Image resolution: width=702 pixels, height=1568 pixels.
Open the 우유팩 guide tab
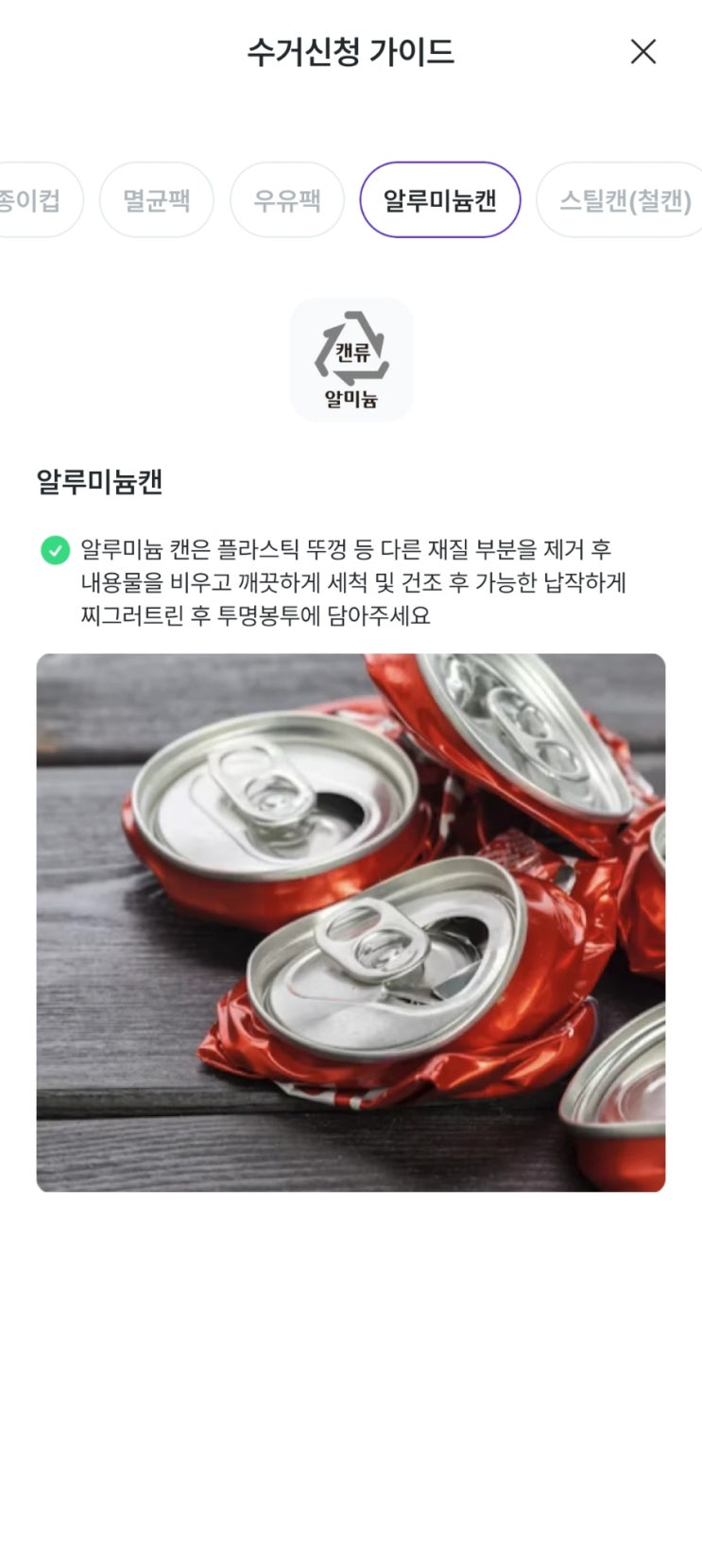click(287, 200)
